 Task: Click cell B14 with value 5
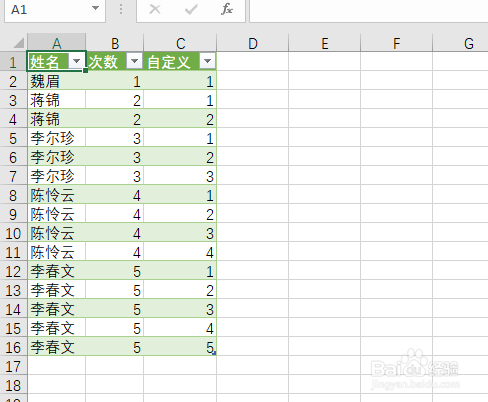(115, 309)
